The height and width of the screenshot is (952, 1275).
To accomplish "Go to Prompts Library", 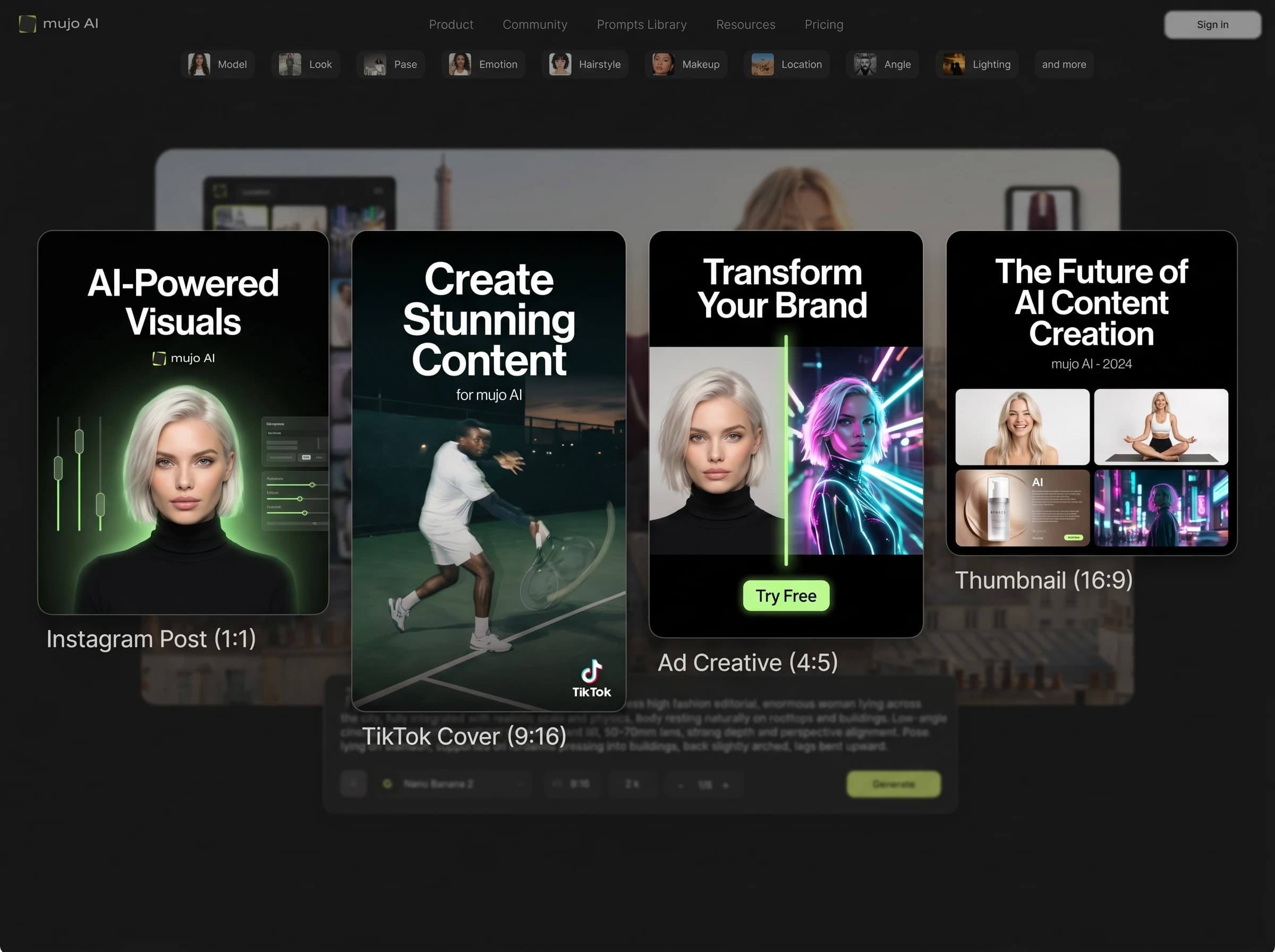I will [641, 24].
